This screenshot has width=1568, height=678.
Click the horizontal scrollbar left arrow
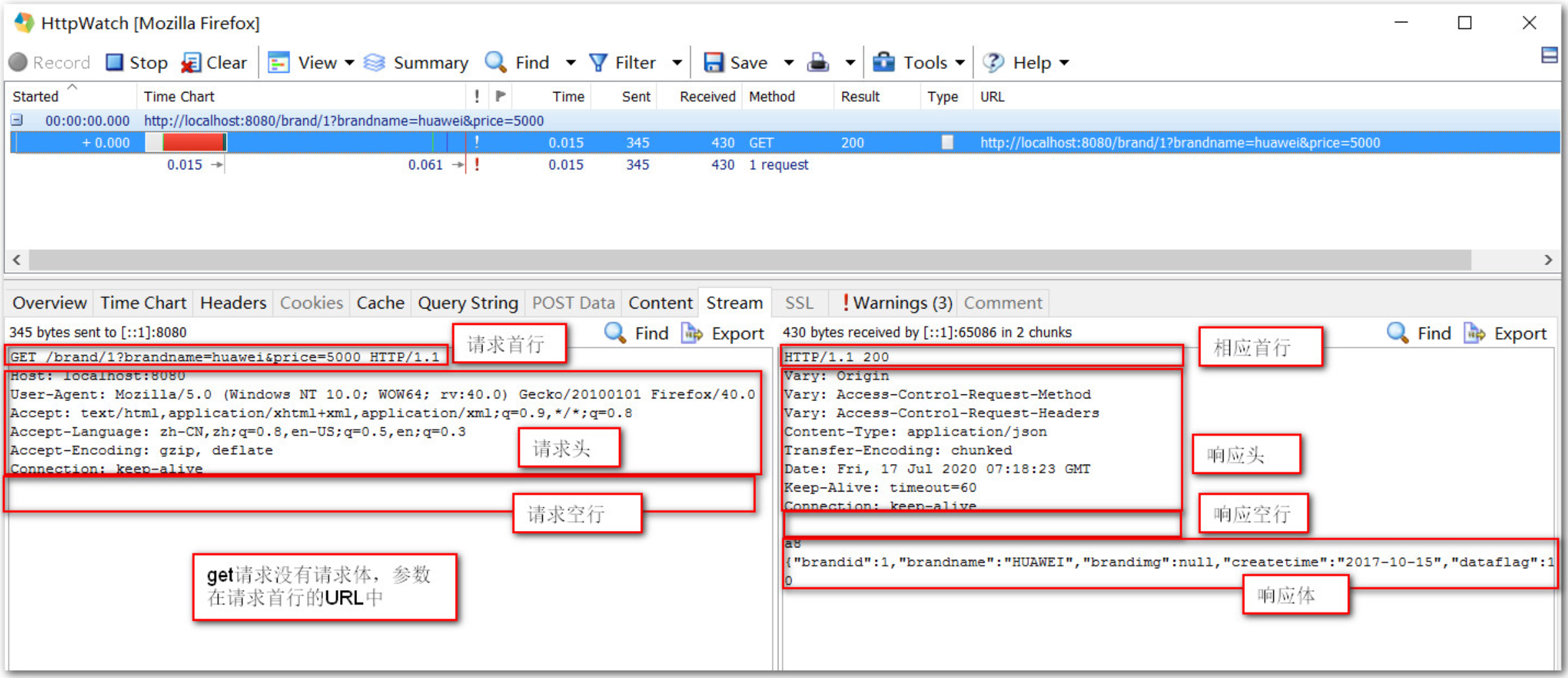[x=17, y=260]
